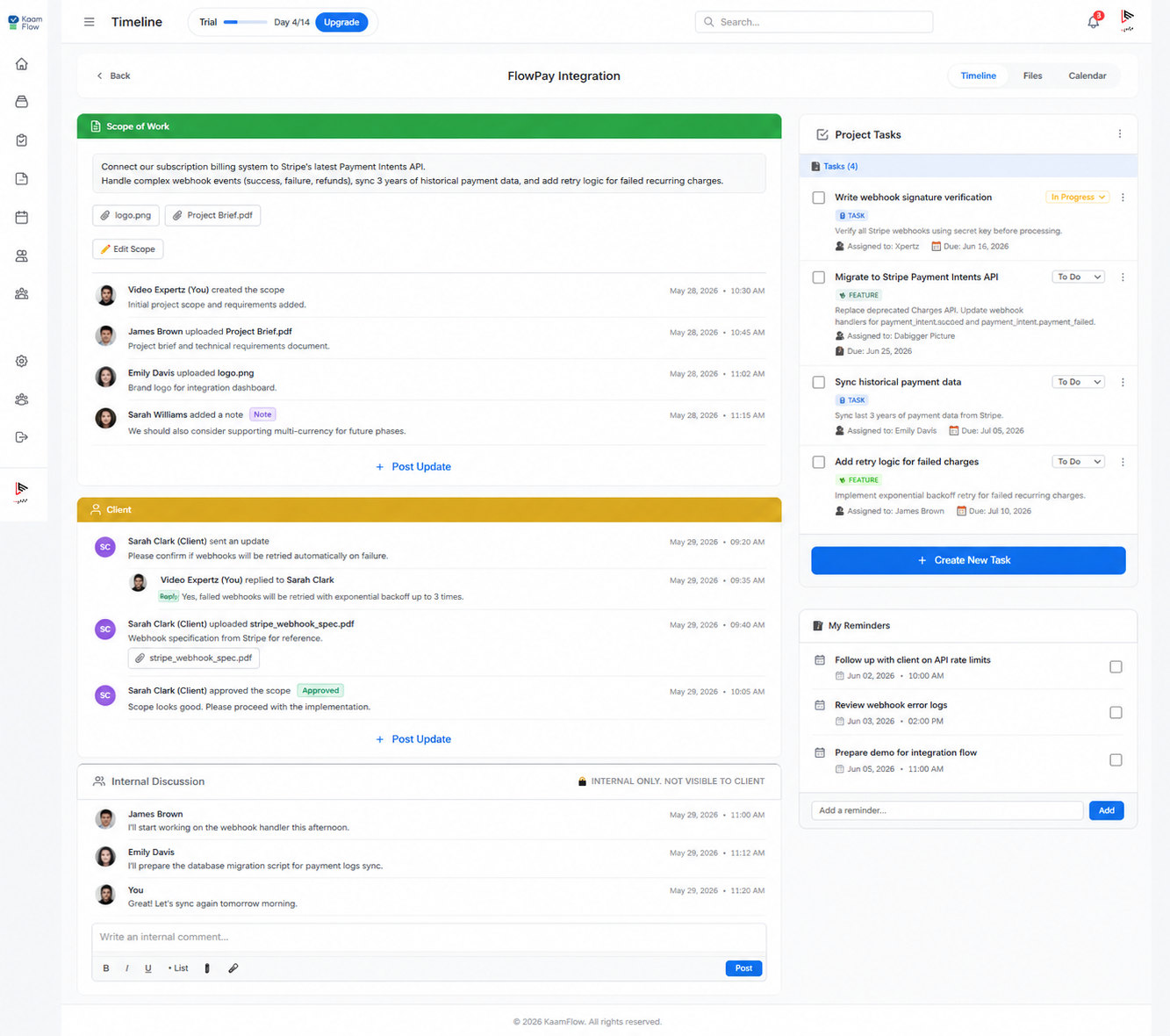Screen dimensions: 1170x1036
Task: Click the sidebar bottom flag logo icon
Action: point(22,492)
